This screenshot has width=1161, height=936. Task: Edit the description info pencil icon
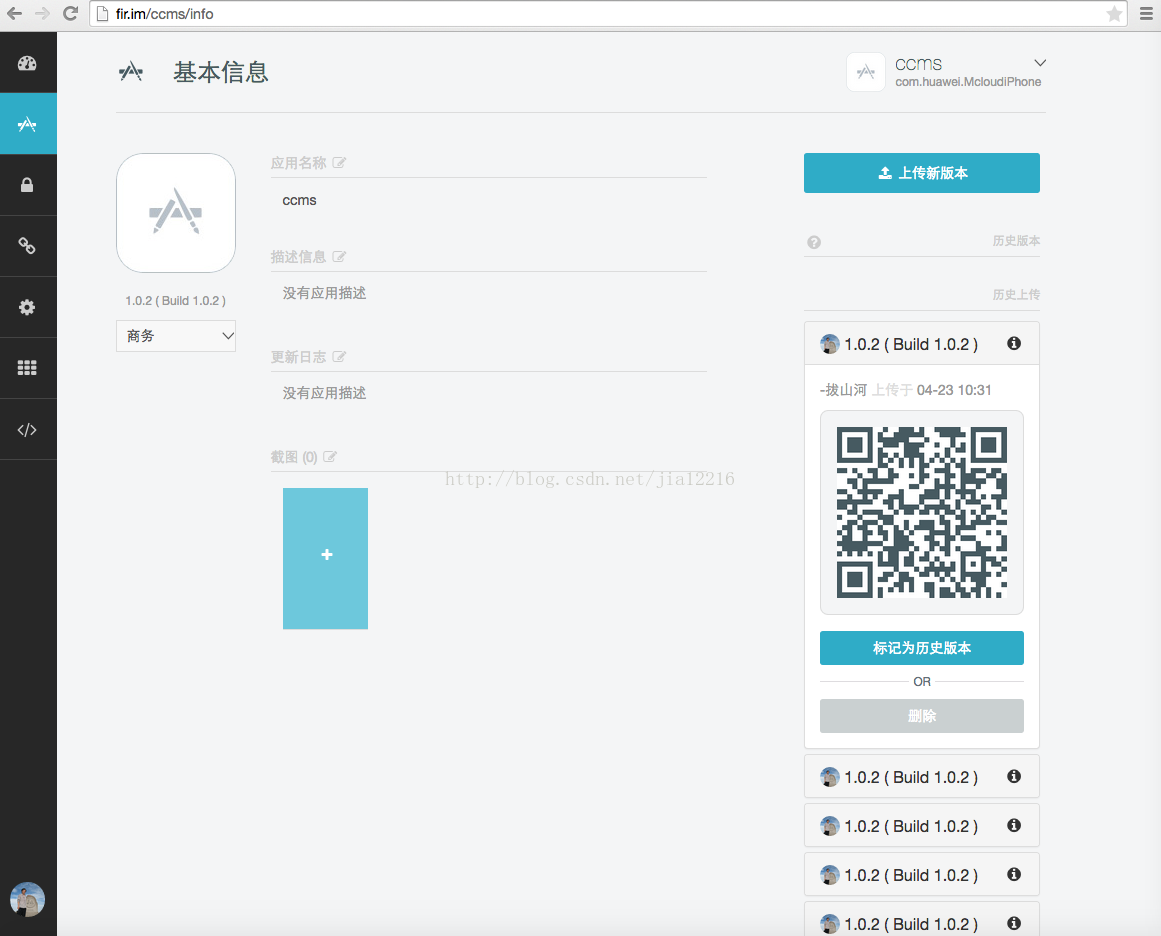click(x=339, y=257)
